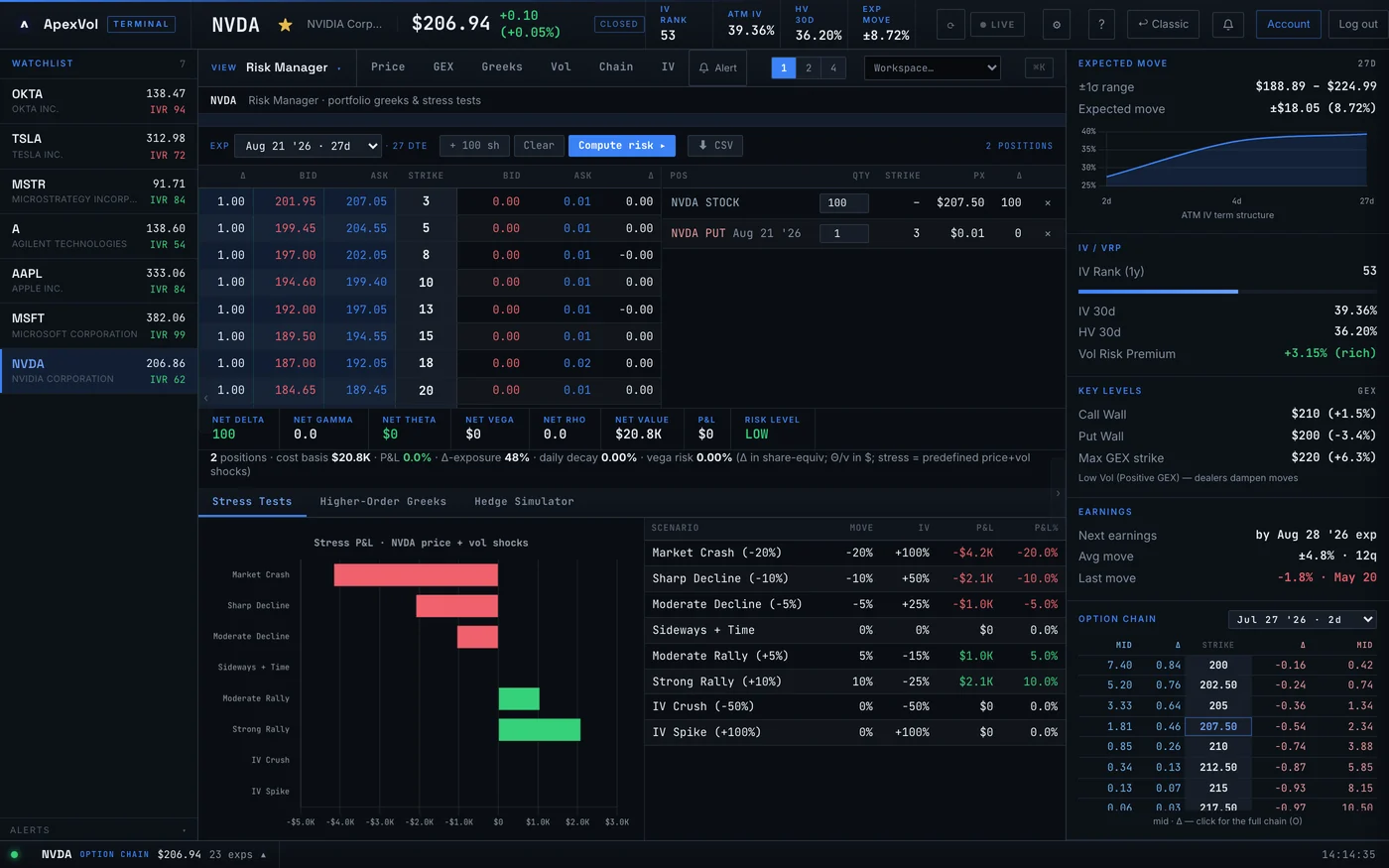This screenshot has height=868, width=1389.
Task: Select MSTR in the watchlist
Action: pyautogui.click(x=98, y=191)
